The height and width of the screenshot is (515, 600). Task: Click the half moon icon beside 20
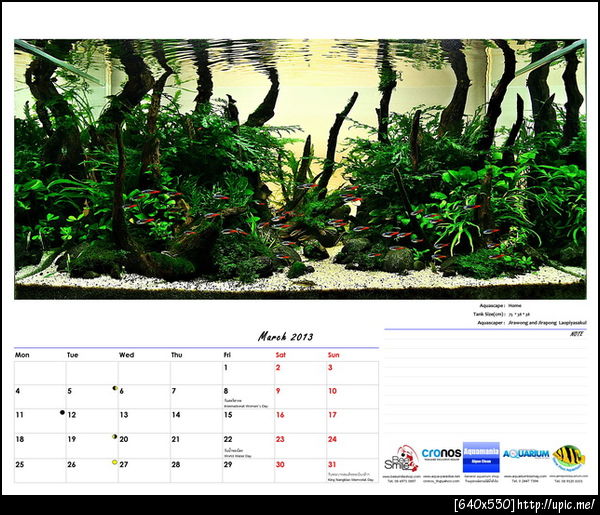click(114, 436)
